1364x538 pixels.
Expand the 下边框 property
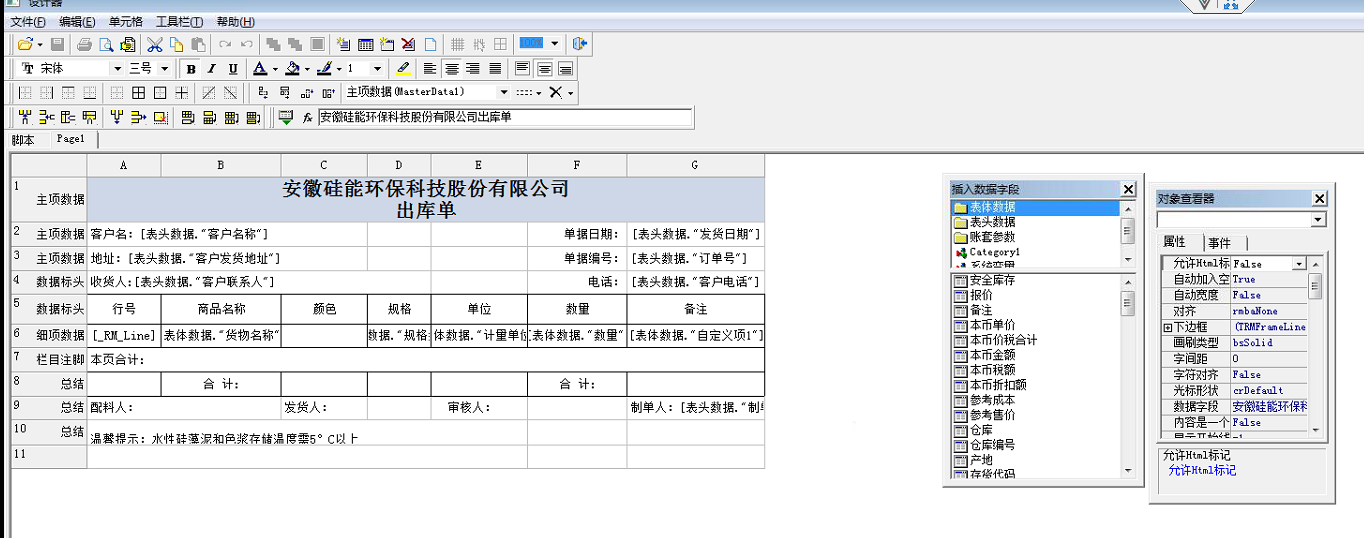[1167, 327]
